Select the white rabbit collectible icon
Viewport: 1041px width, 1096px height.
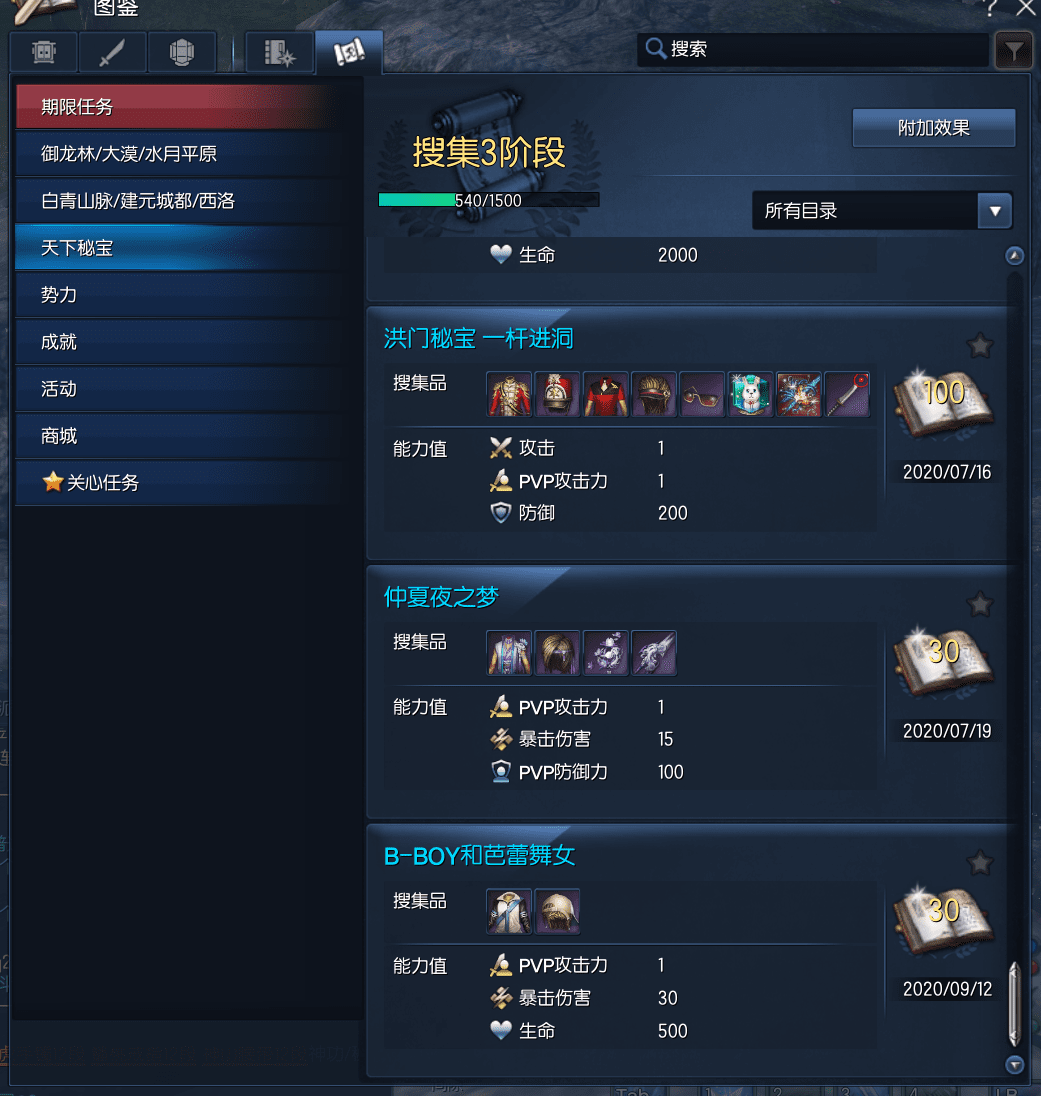[750, 394]
